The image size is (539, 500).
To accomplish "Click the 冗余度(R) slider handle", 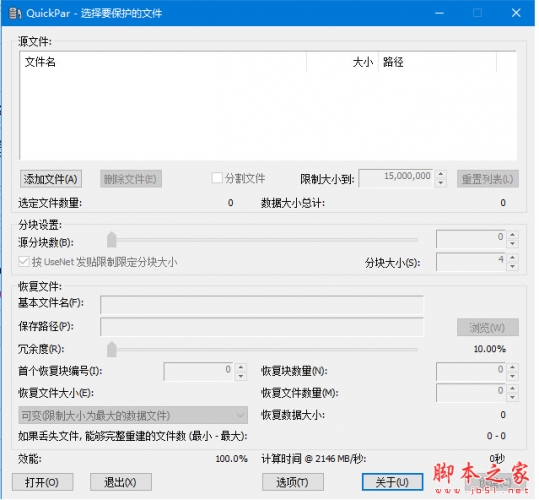I will click(x=112, y=349).
